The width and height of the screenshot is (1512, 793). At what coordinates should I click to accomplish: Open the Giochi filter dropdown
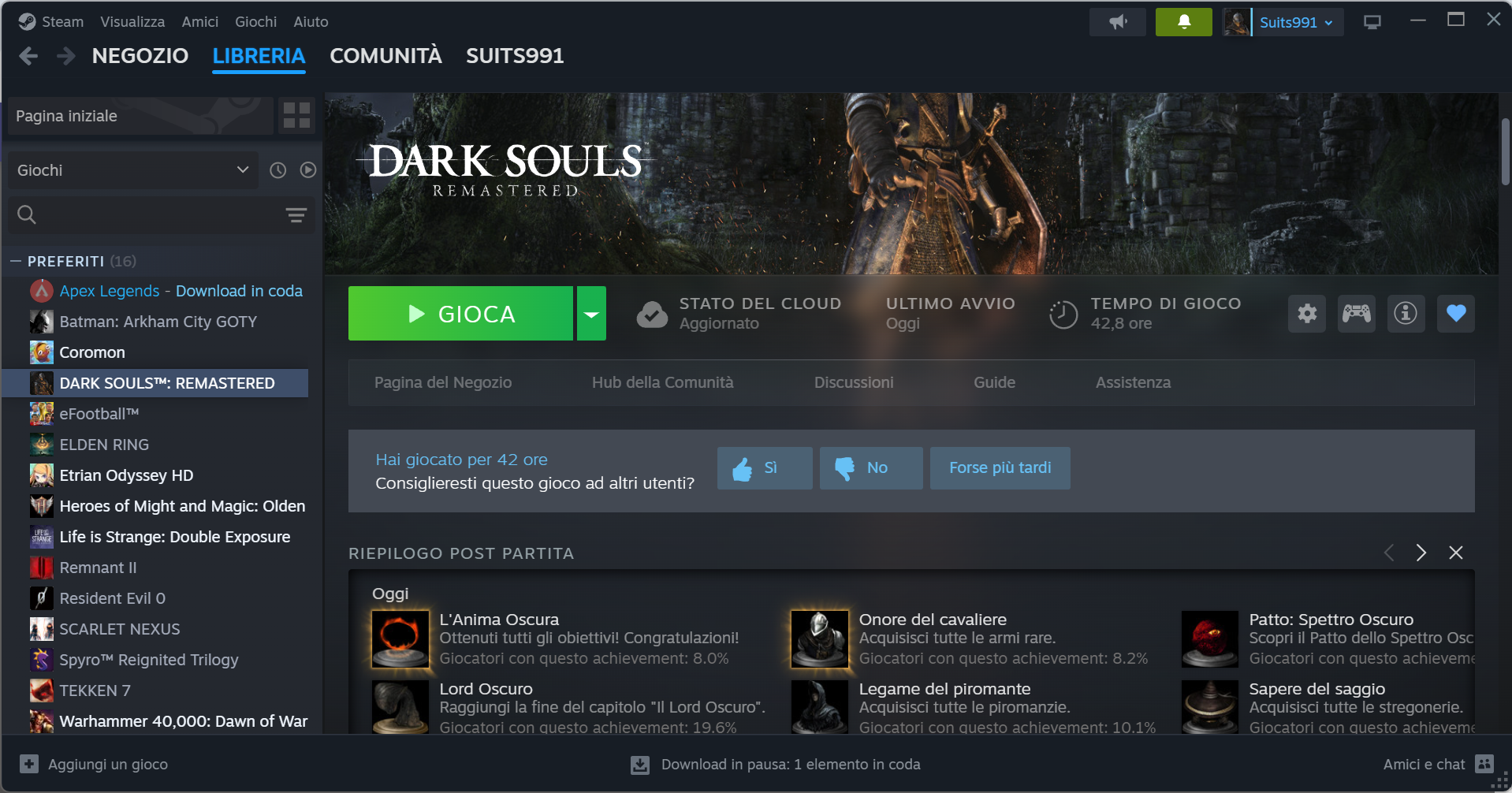coord(133,170)
